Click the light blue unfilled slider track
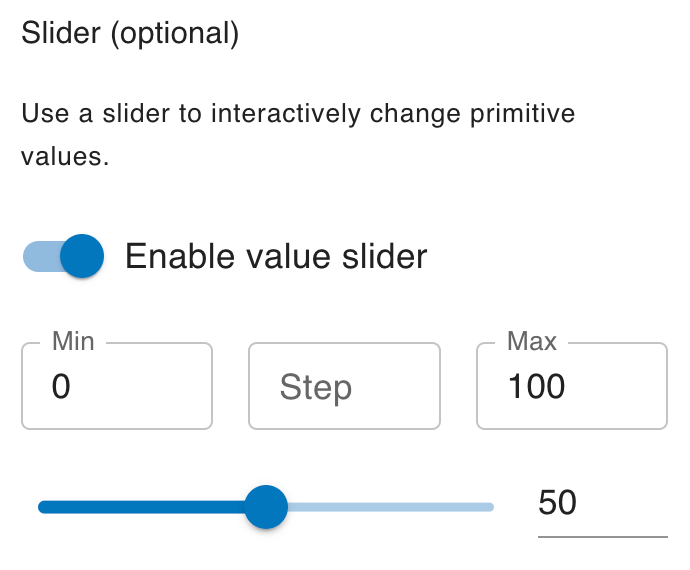Image resolution: width=690 pixels, height=570 pixels. click(391, 507)
